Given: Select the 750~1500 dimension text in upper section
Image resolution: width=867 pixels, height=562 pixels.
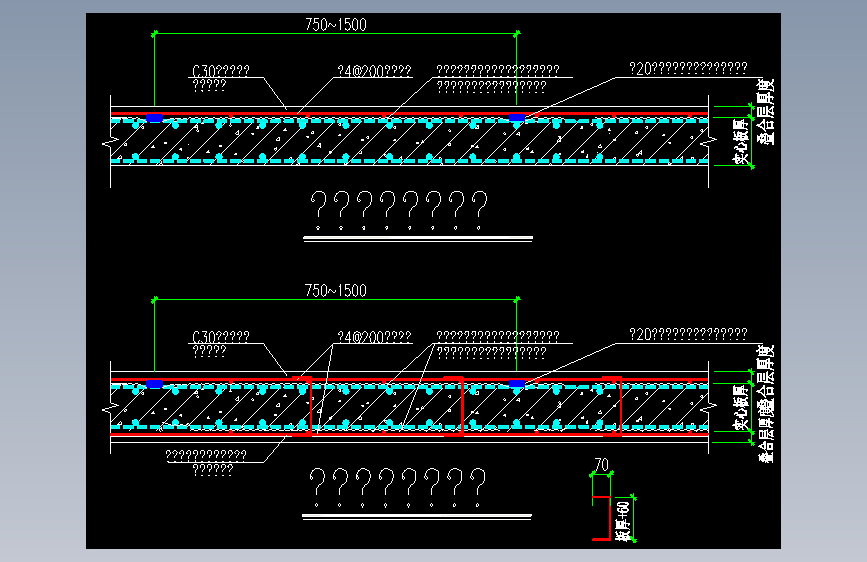Looking at the screenshot, I should pyautogui.click(x=336, y=24).
